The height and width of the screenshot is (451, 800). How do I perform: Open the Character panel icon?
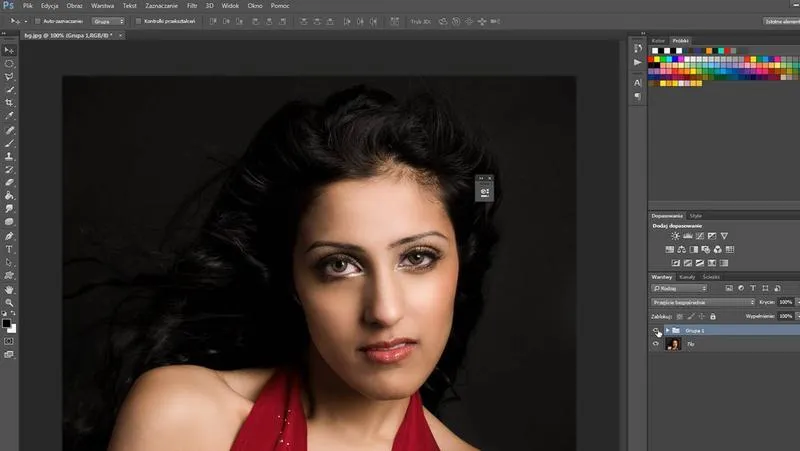point(637,82)
